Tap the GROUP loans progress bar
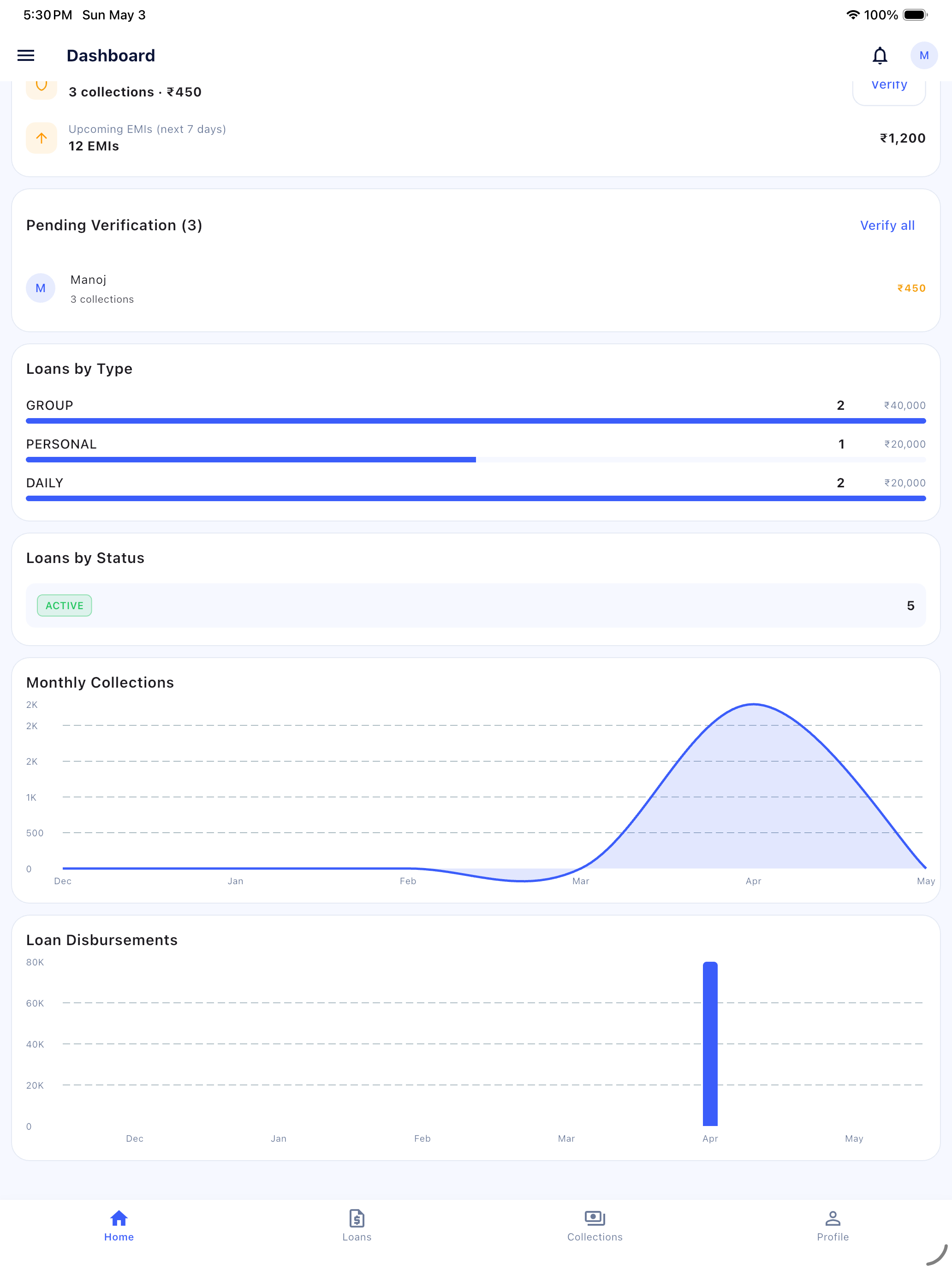 pos(476,421)
